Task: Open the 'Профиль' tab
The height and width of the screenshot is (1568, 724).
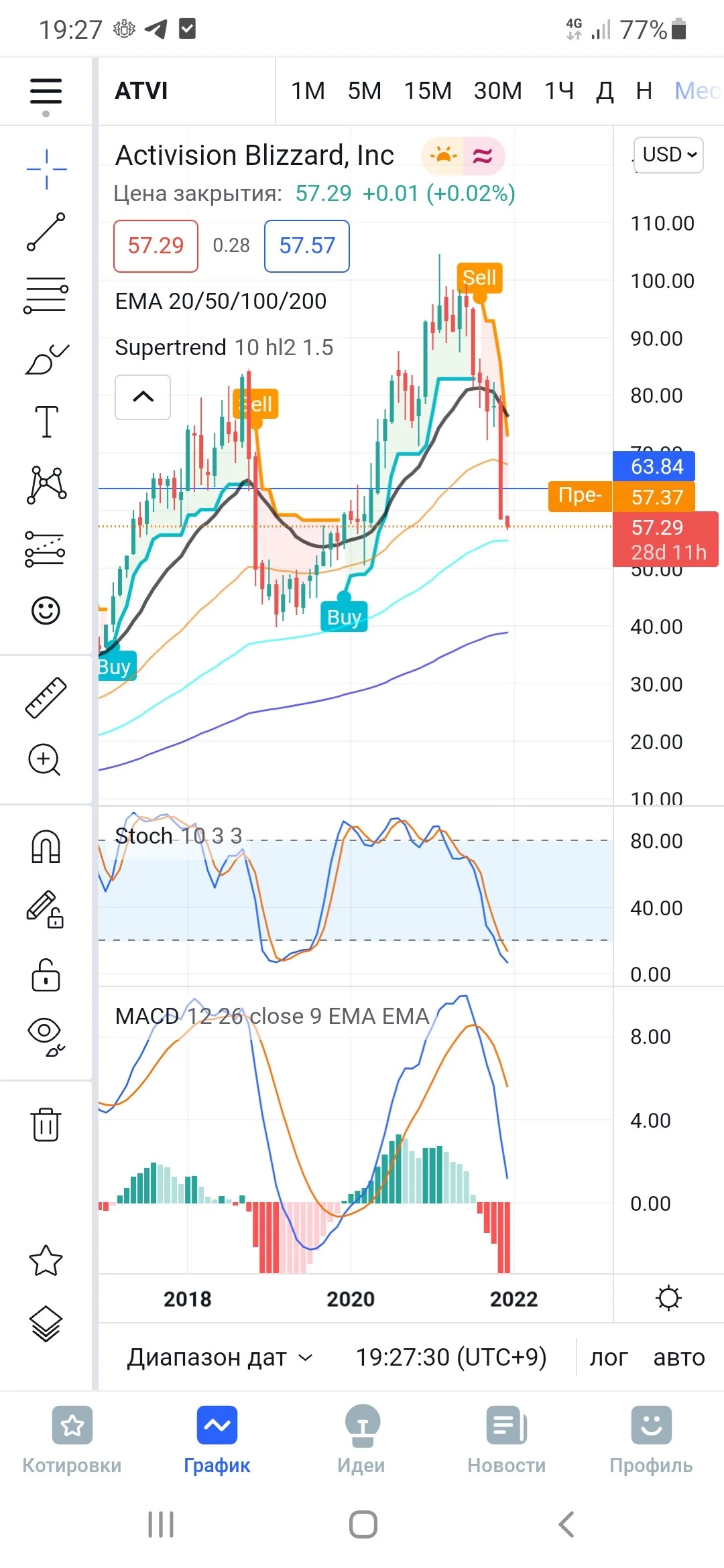Action: tap(651, 1439)
